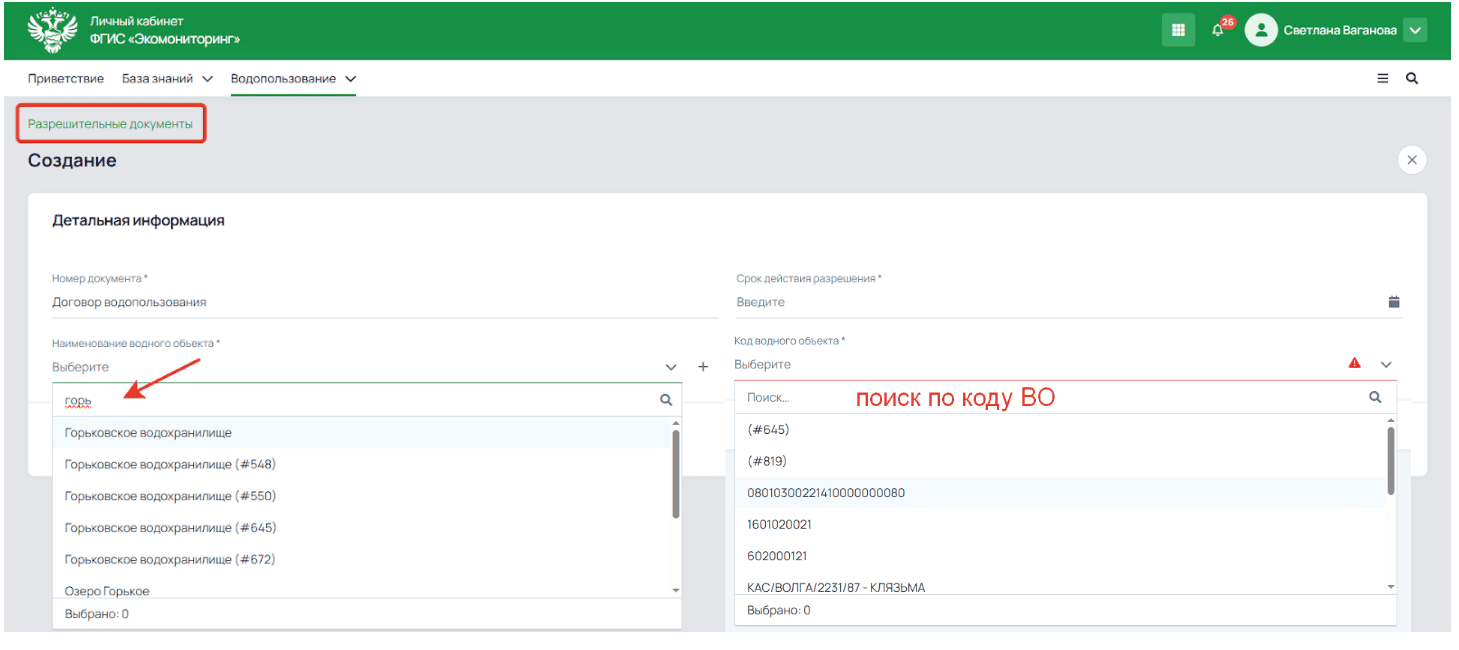
Task: Toggle the water object code dropdown chevron
Action: pyautogui.click(x=1386, y=365)
